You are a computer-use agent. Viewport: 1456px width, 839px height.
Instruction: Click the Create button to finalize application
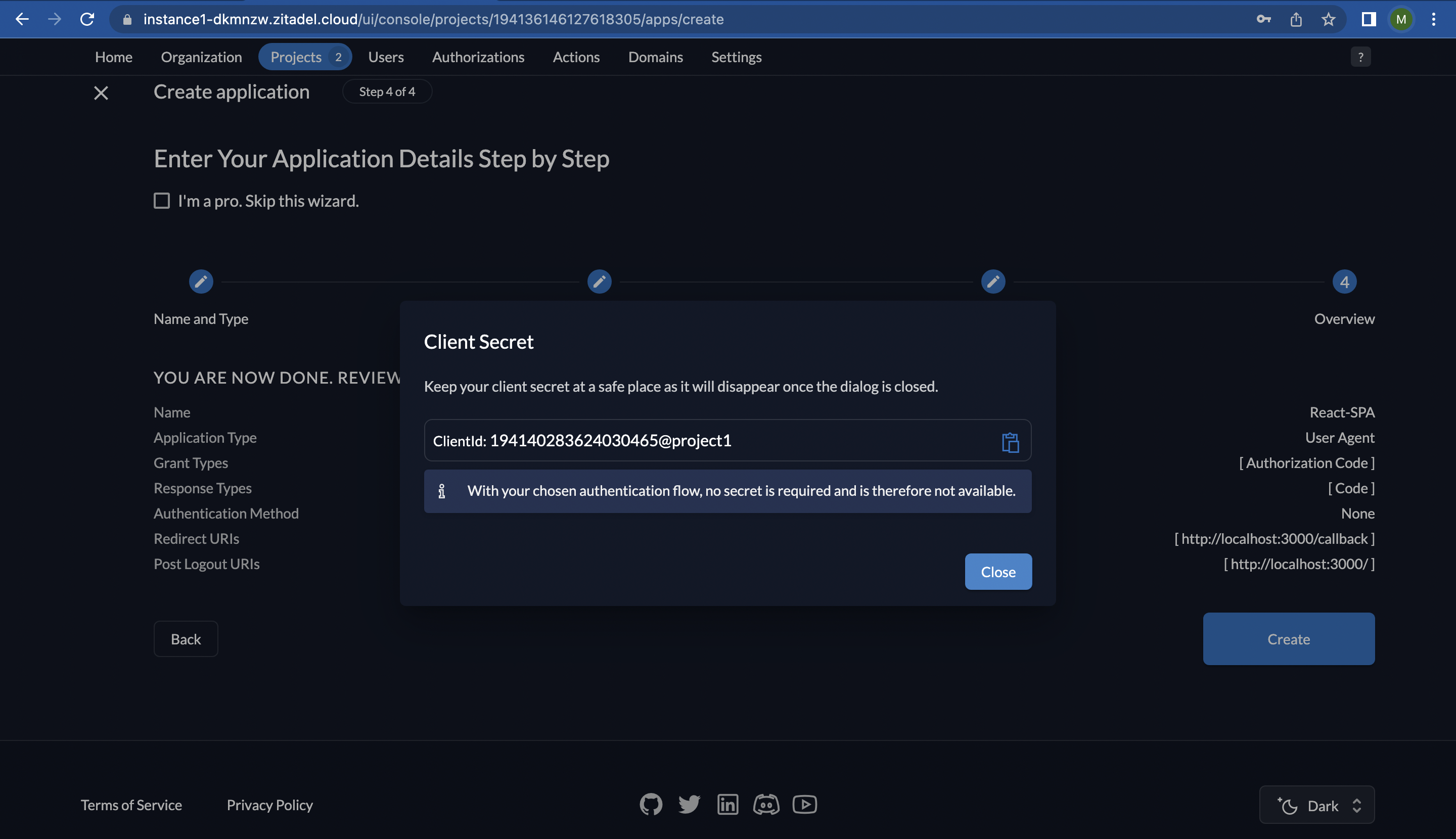click(1289, 639)
